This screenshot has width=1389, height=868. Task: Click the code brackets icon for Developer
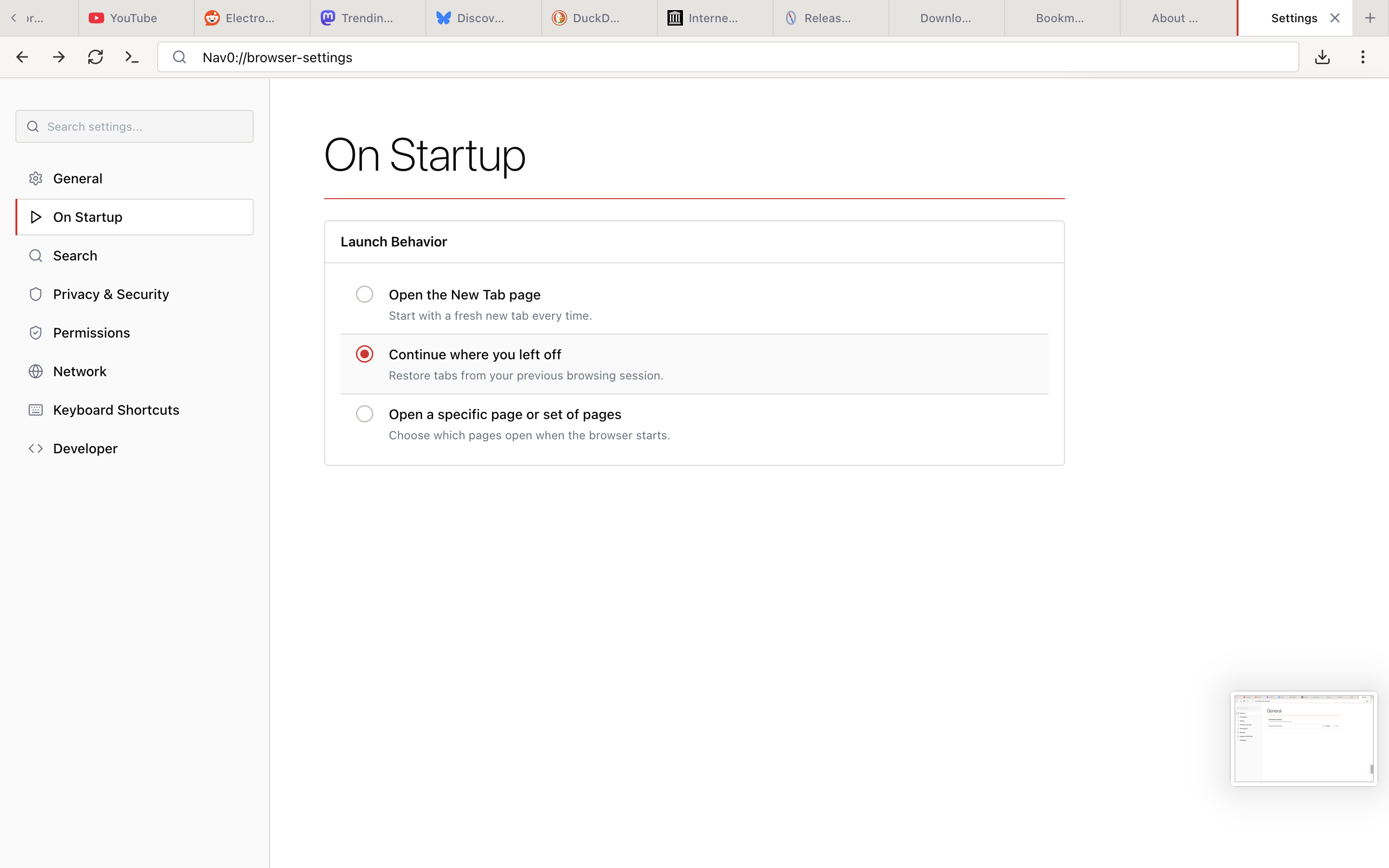36,448
